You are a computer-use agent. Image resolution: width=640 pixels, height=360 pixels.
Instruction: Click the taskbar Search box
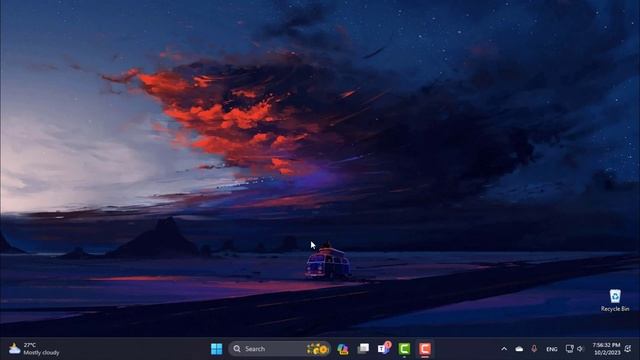[x=280, y=349]
